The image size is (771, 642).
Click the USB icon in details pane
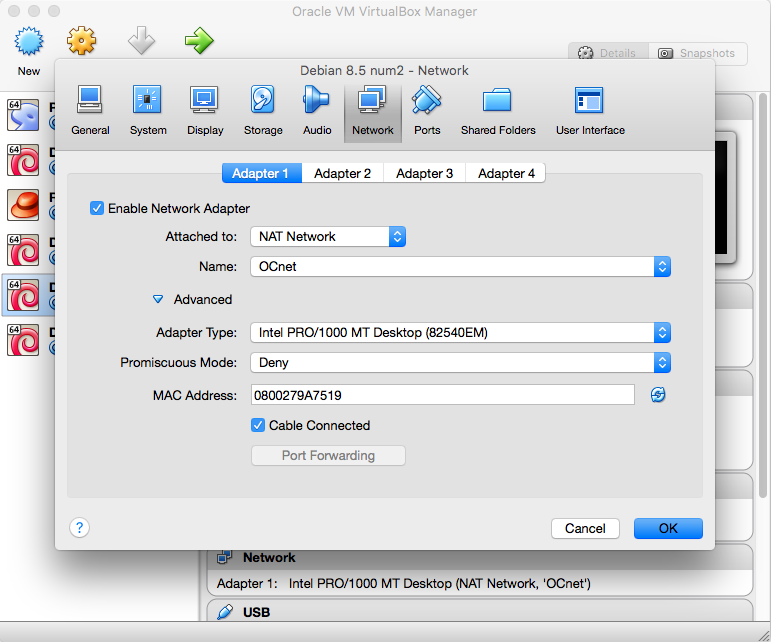(x=225, y=612)
